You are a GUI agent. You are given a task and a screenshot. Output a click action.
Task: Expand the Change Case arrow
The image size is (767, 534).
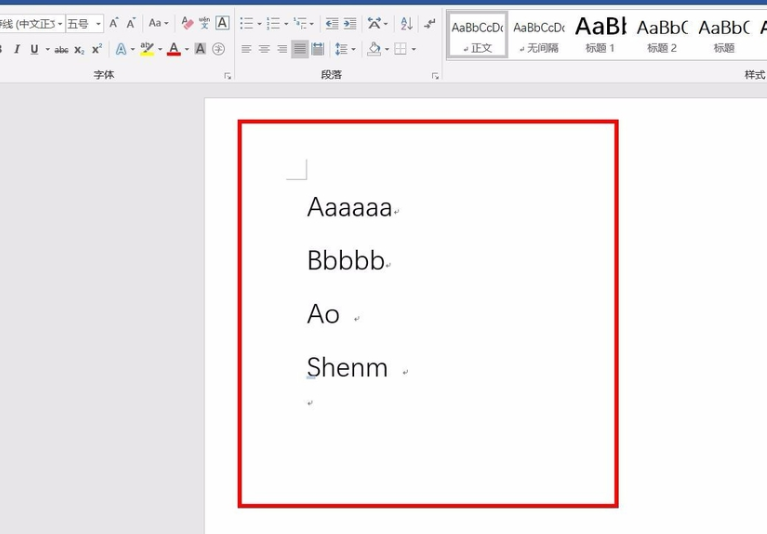pyautogui.click(x=167, y=23)
